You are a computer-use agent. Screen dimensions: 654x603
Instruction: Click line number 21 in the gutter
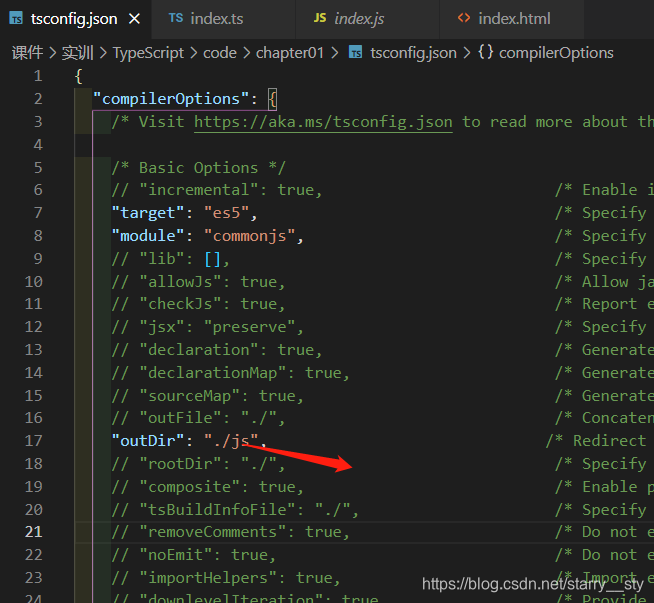(x=33, y=532)
